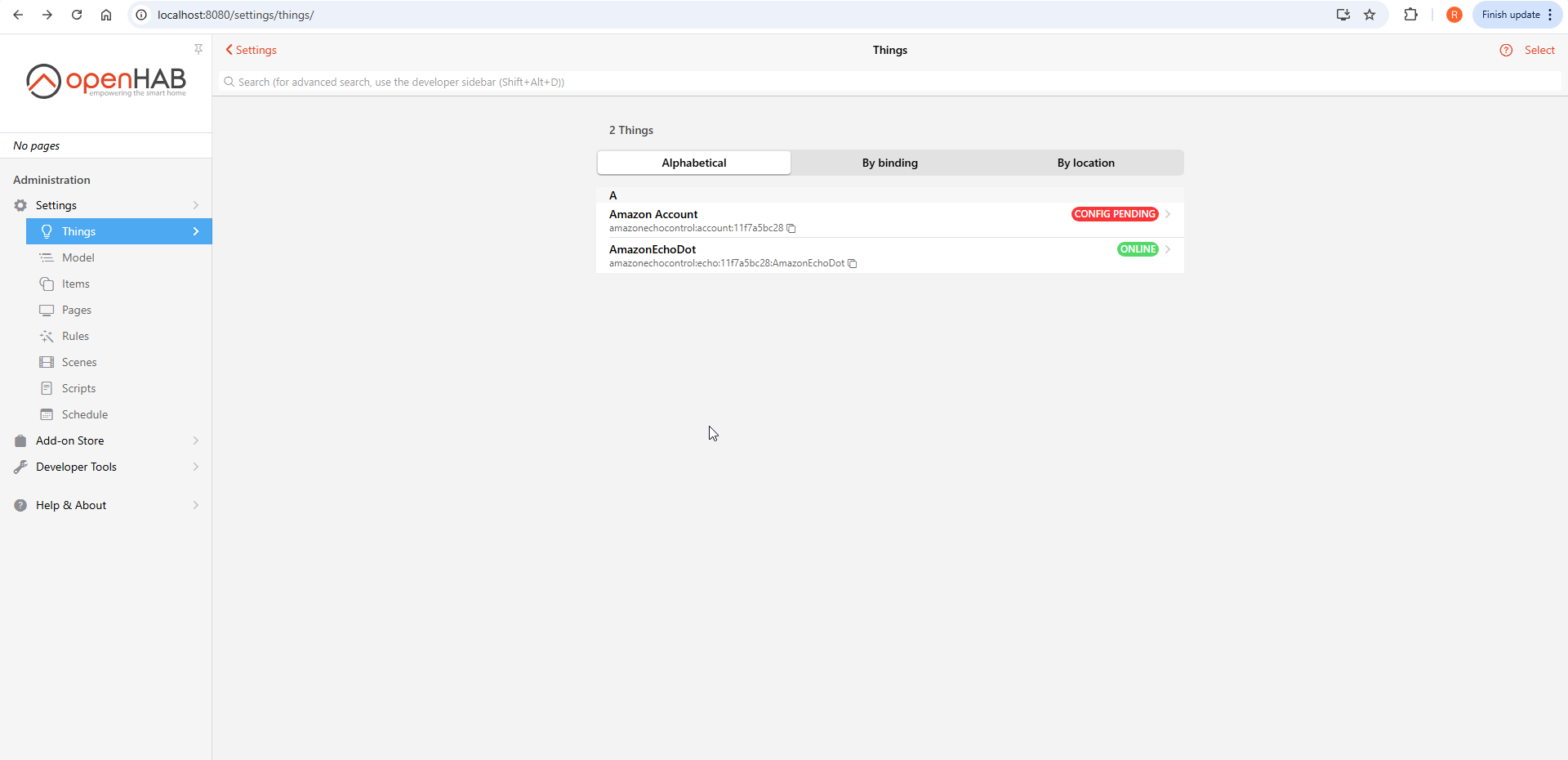Viewport: 1568px width, 760px height.
Task: Open Scenes in sidebar
Action: point(119,362)
